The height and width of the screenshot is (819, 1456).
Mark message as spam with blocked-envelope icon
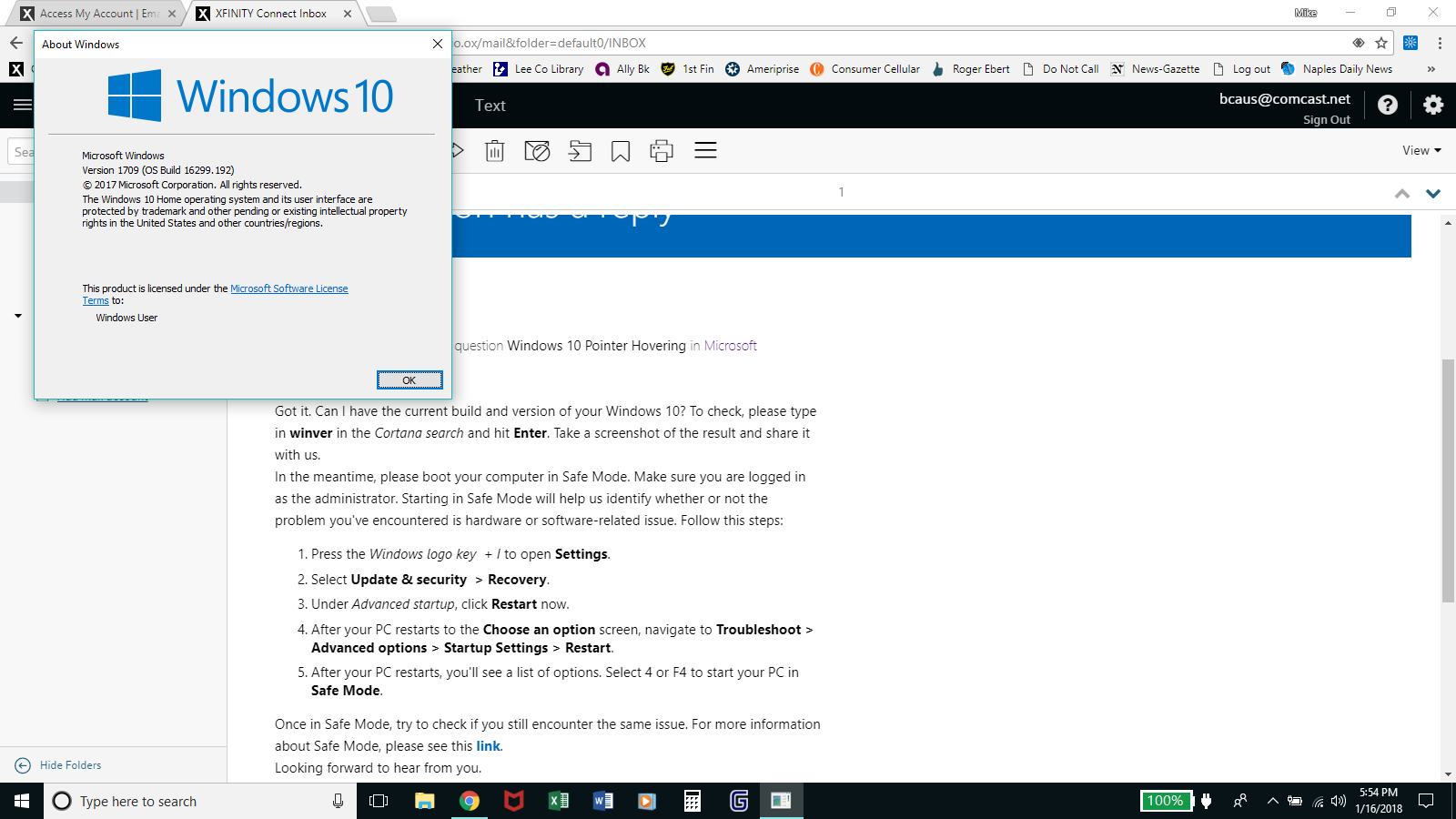[537, 151]
